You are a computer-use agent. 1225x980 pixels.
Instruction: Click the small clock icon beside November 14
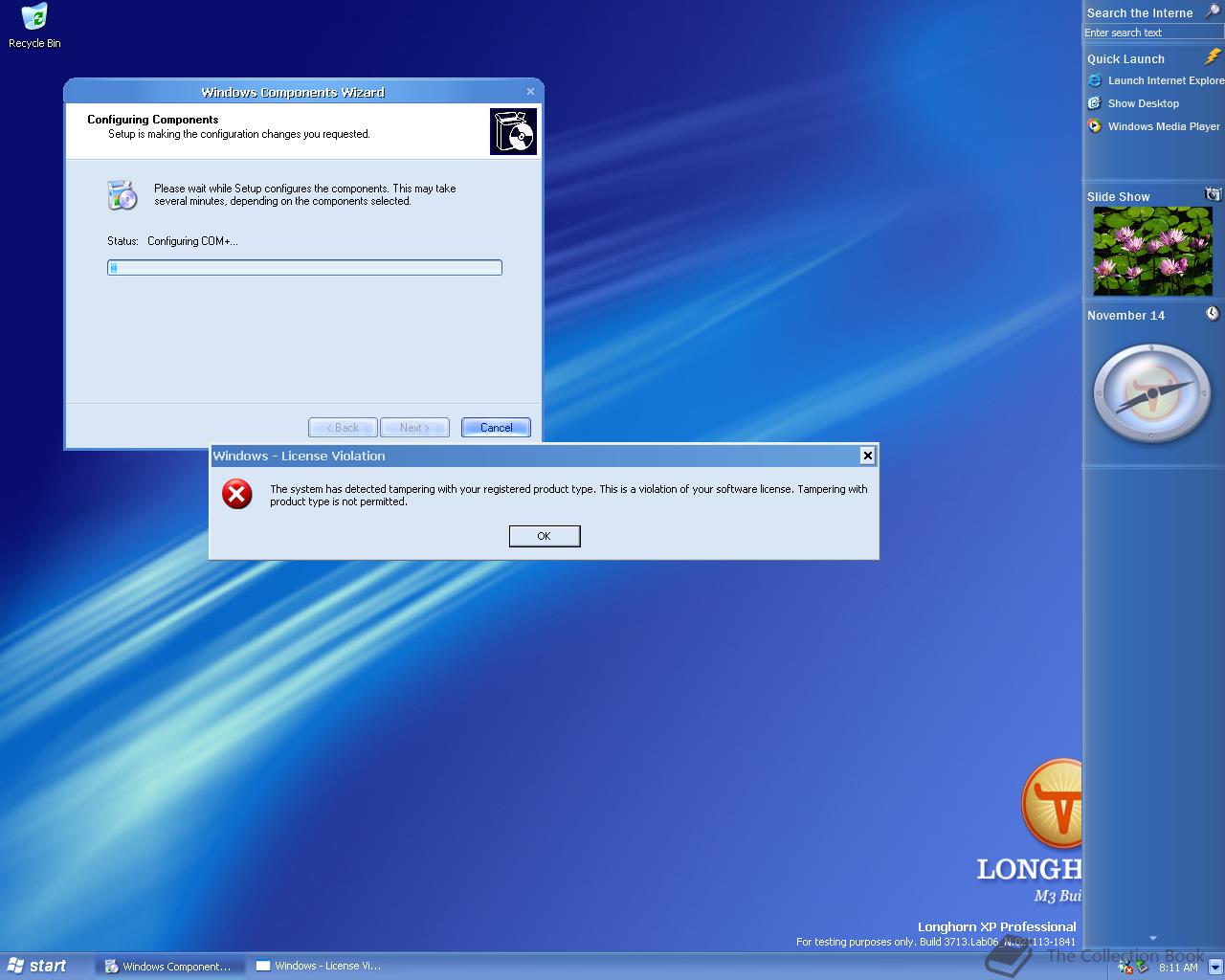1213,314
